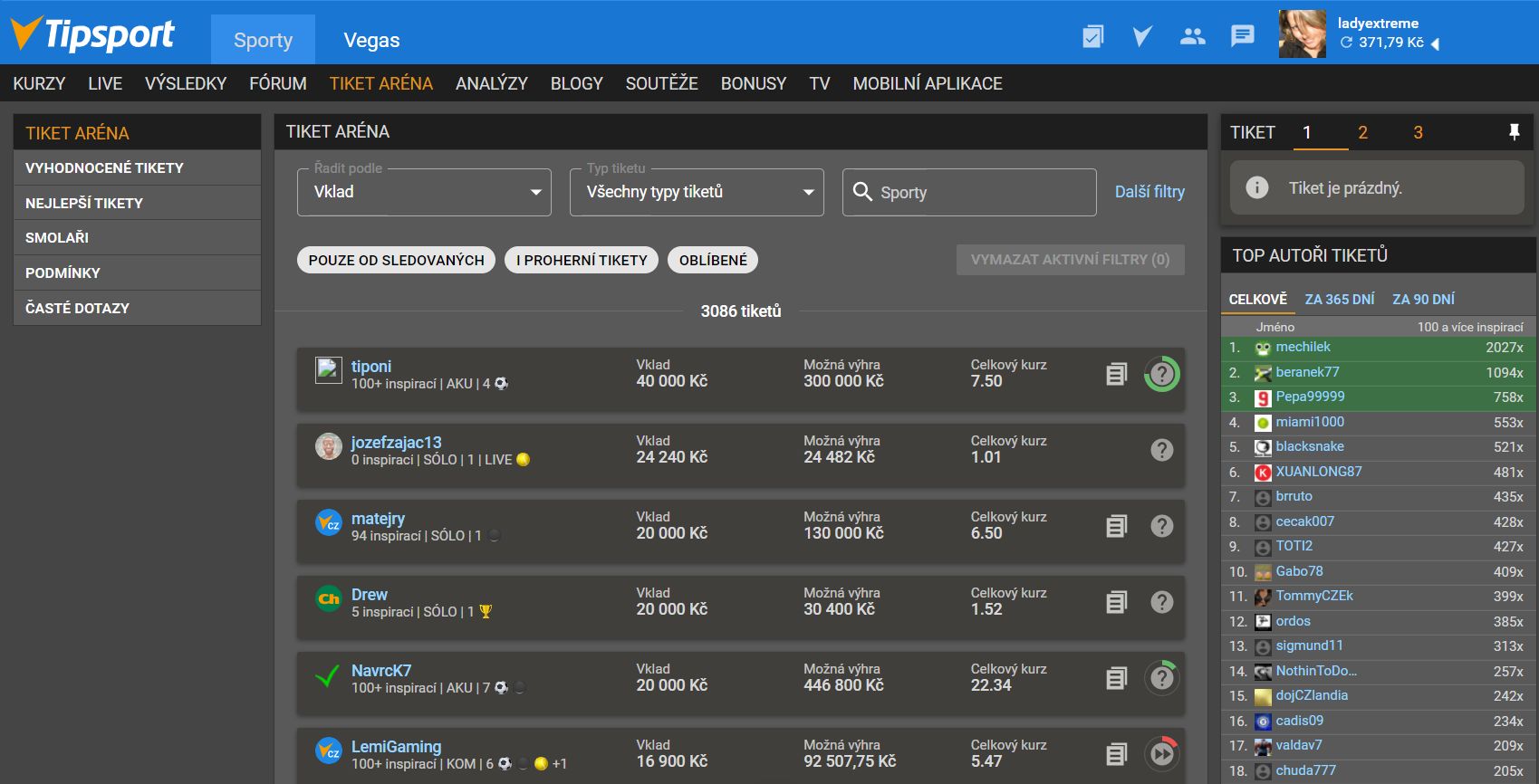Toggle the Oblíbené filter chip
1539x784 pixels.
click(x=712, y=260)
